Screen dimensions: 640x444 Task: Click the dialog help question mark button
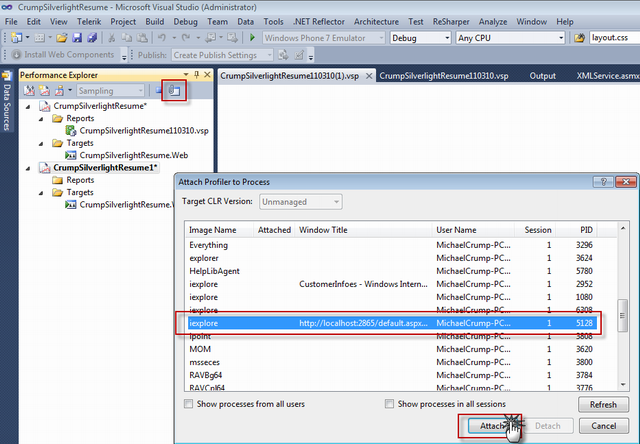click(603, 182)
